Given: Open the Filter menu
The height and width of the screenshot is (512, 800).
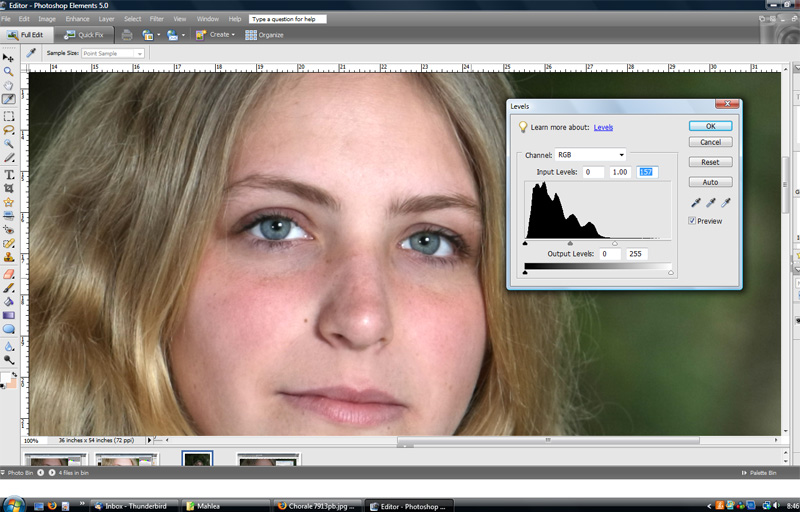Looking at the screenshot, I should [156, 19].
